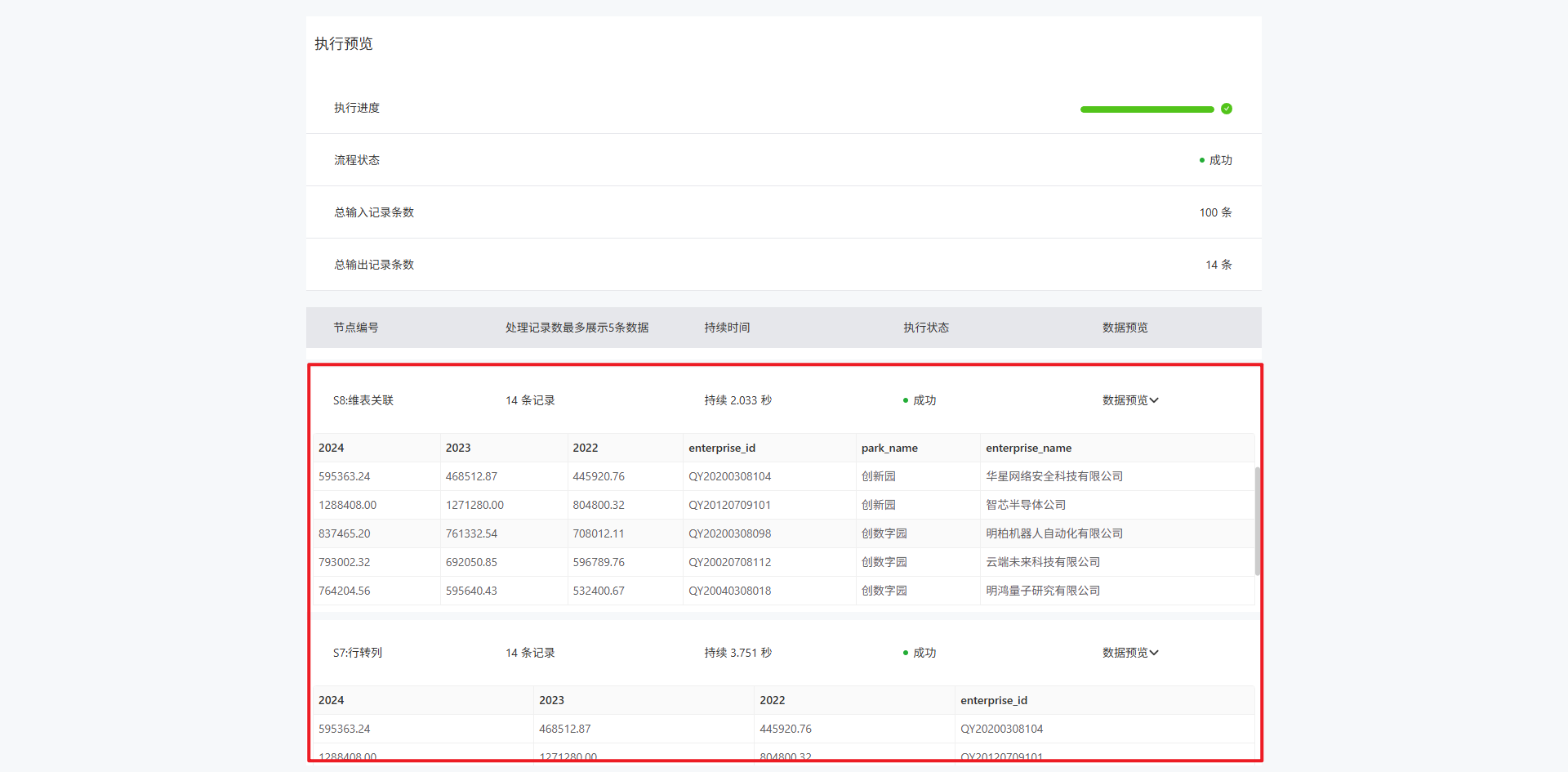1568x772 pixels.
Task: Select the park_name column header
Action: pyautogui.click(x=889, y=448)
